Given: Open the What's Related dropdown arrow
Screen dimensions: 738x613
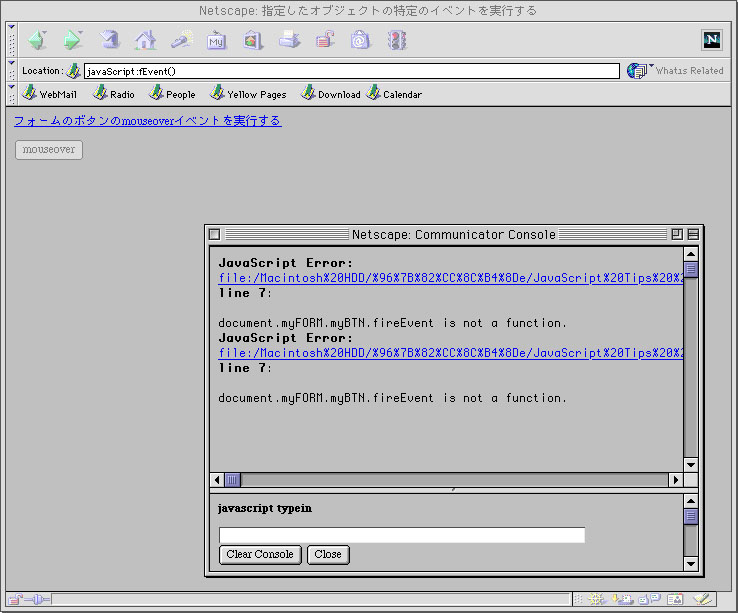Looking at the screenshot, I should click(x=651, y=65).
